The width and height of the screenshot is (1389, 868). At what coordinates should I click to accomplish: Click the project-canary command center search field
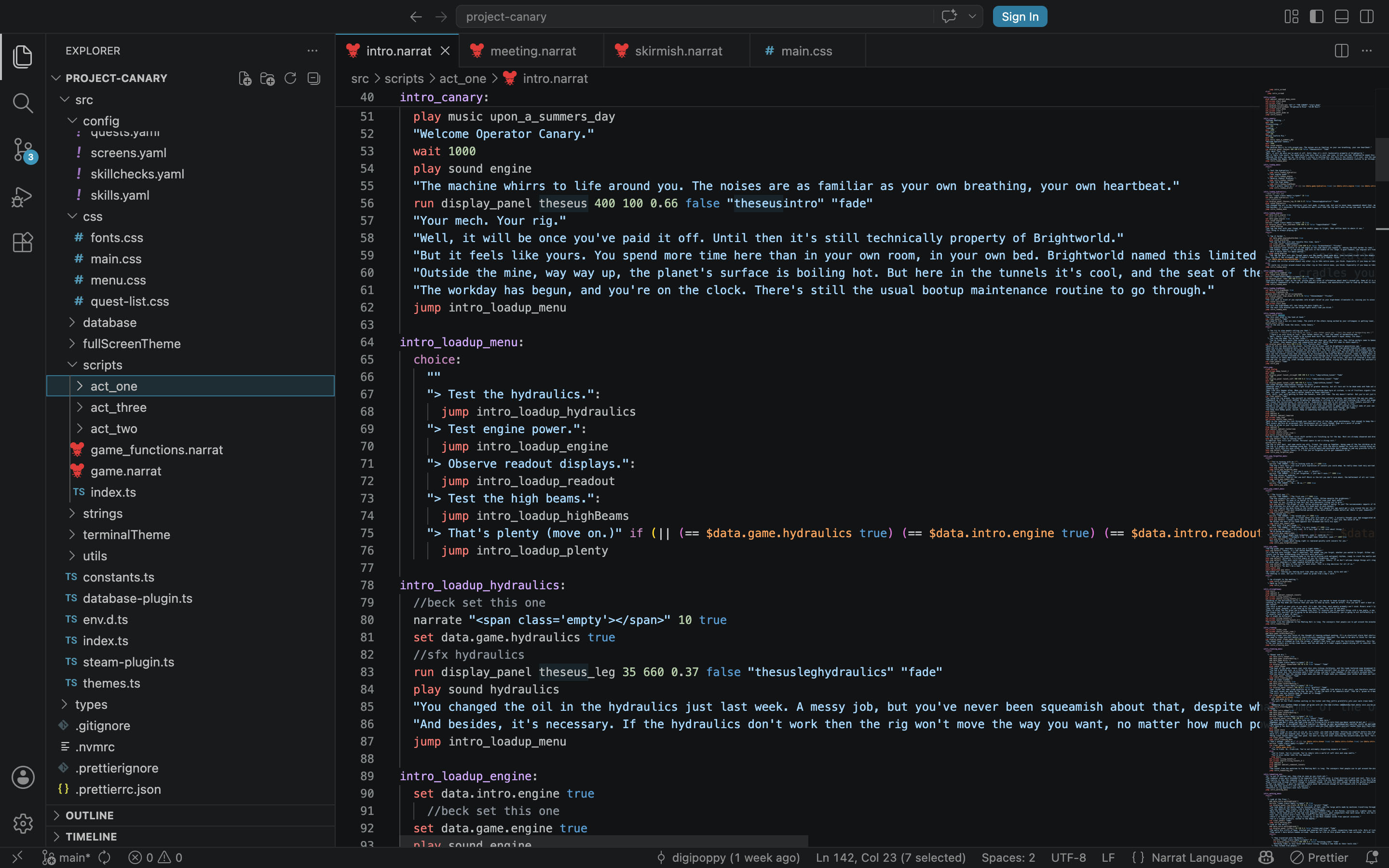click(x=694, y=17)
